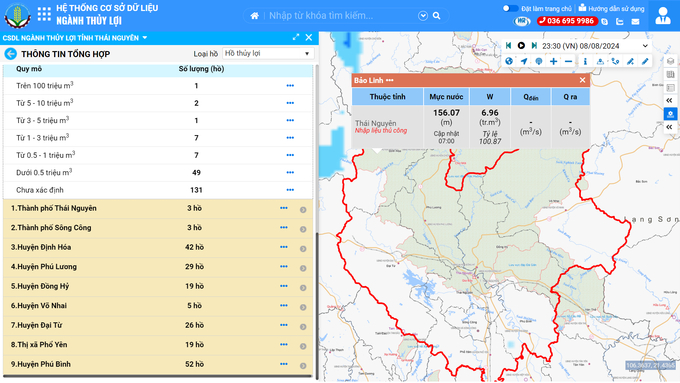680x383 pixels.
Task: Activate locate-me navigation arrow tool
Action: pos(524,62)
